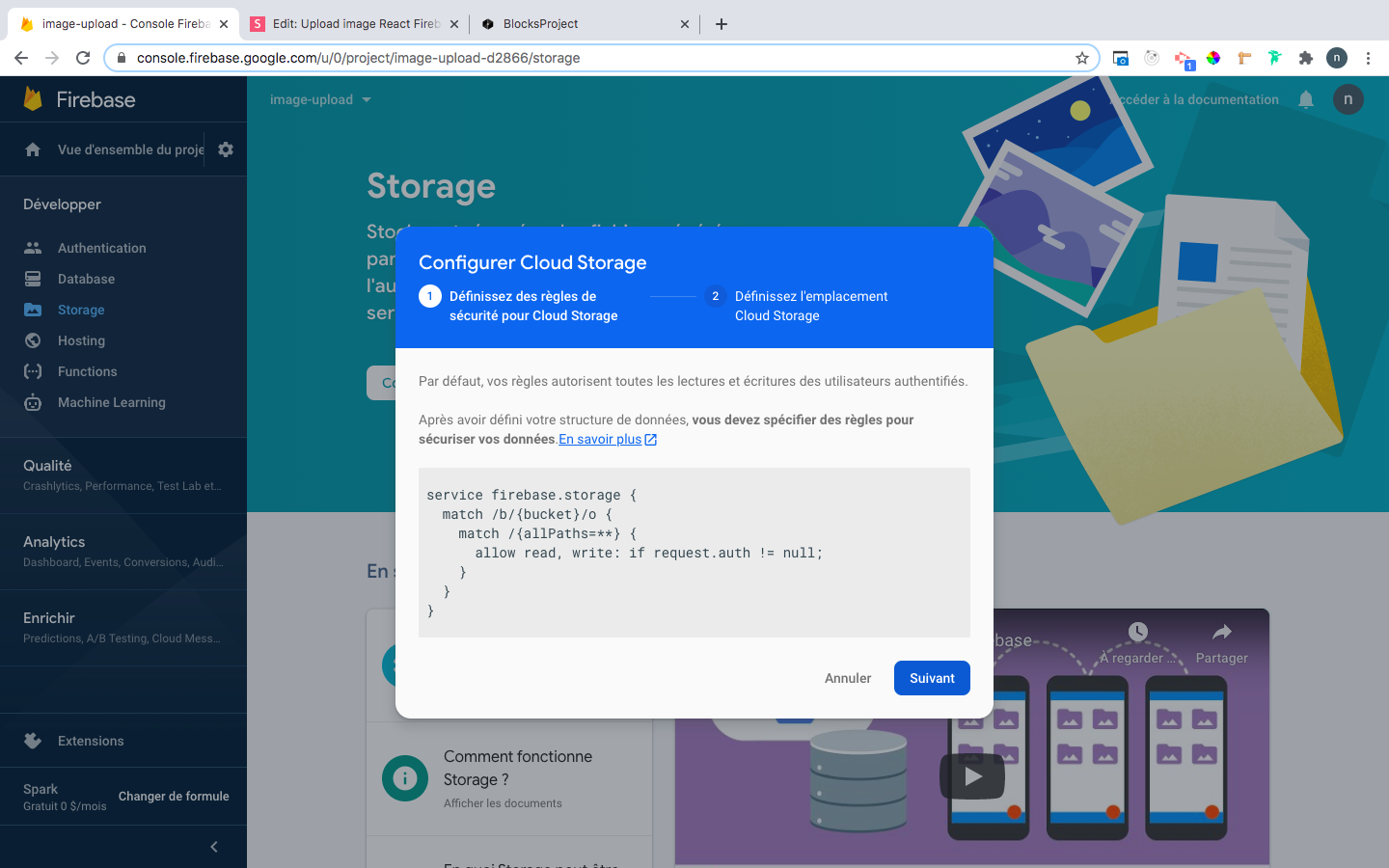Viewport: 1389px width, 868px height.
Task: Click step 1 security rules indicator
Action: (x=430, y=296)
